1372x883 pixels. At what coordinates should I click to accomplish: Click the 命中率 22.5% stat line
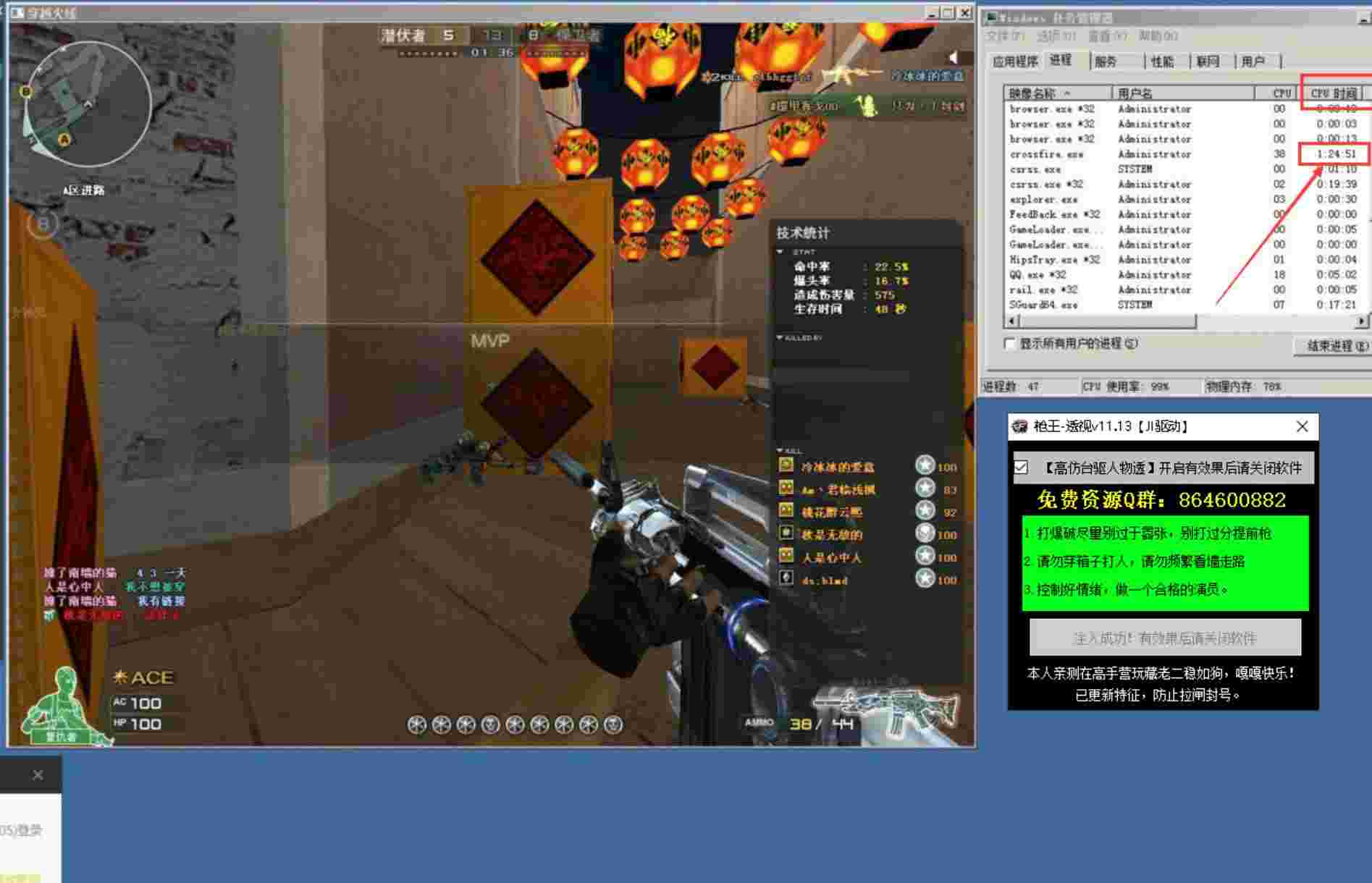(x=851, y=266)
